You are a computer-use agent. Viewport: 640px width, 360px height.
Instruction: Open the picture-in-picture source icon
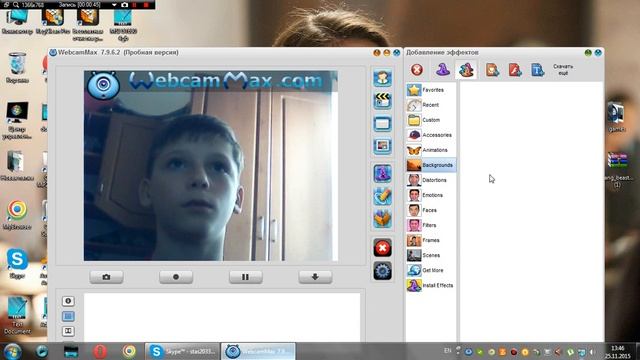(x=382, y=146)
